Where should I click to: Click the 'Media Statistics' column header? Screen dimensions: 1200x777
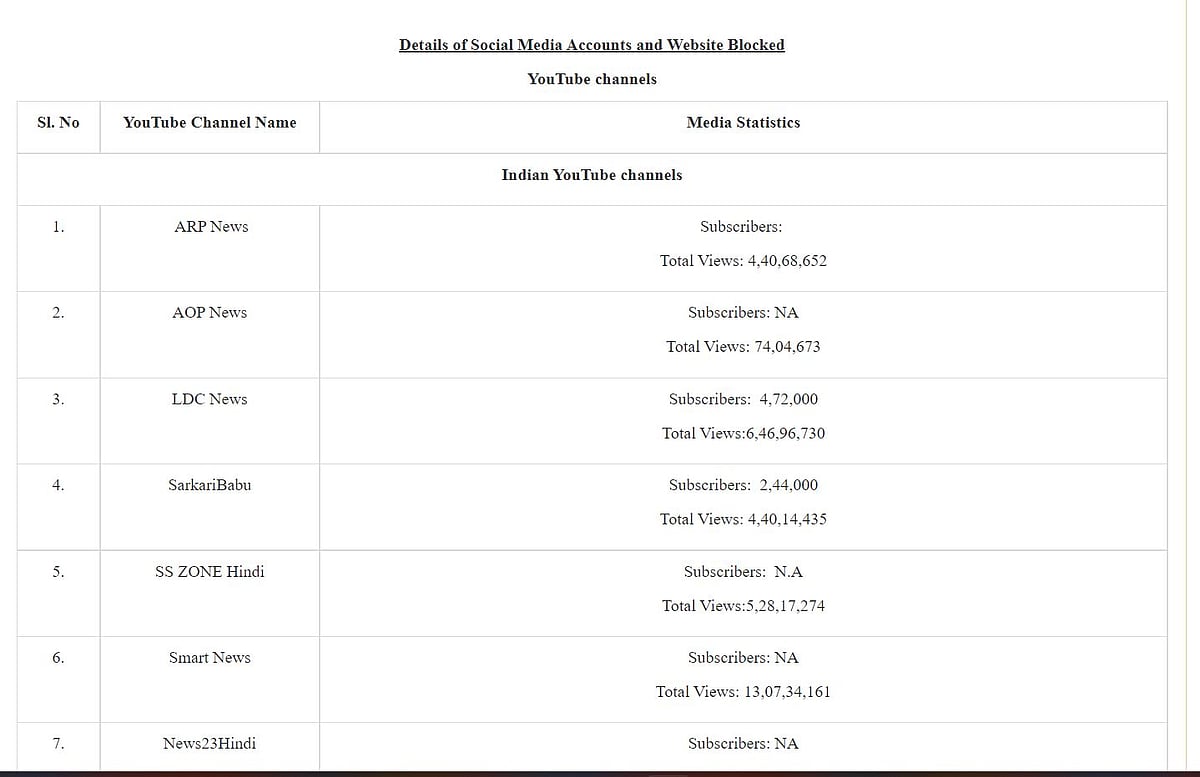(742, 123)
